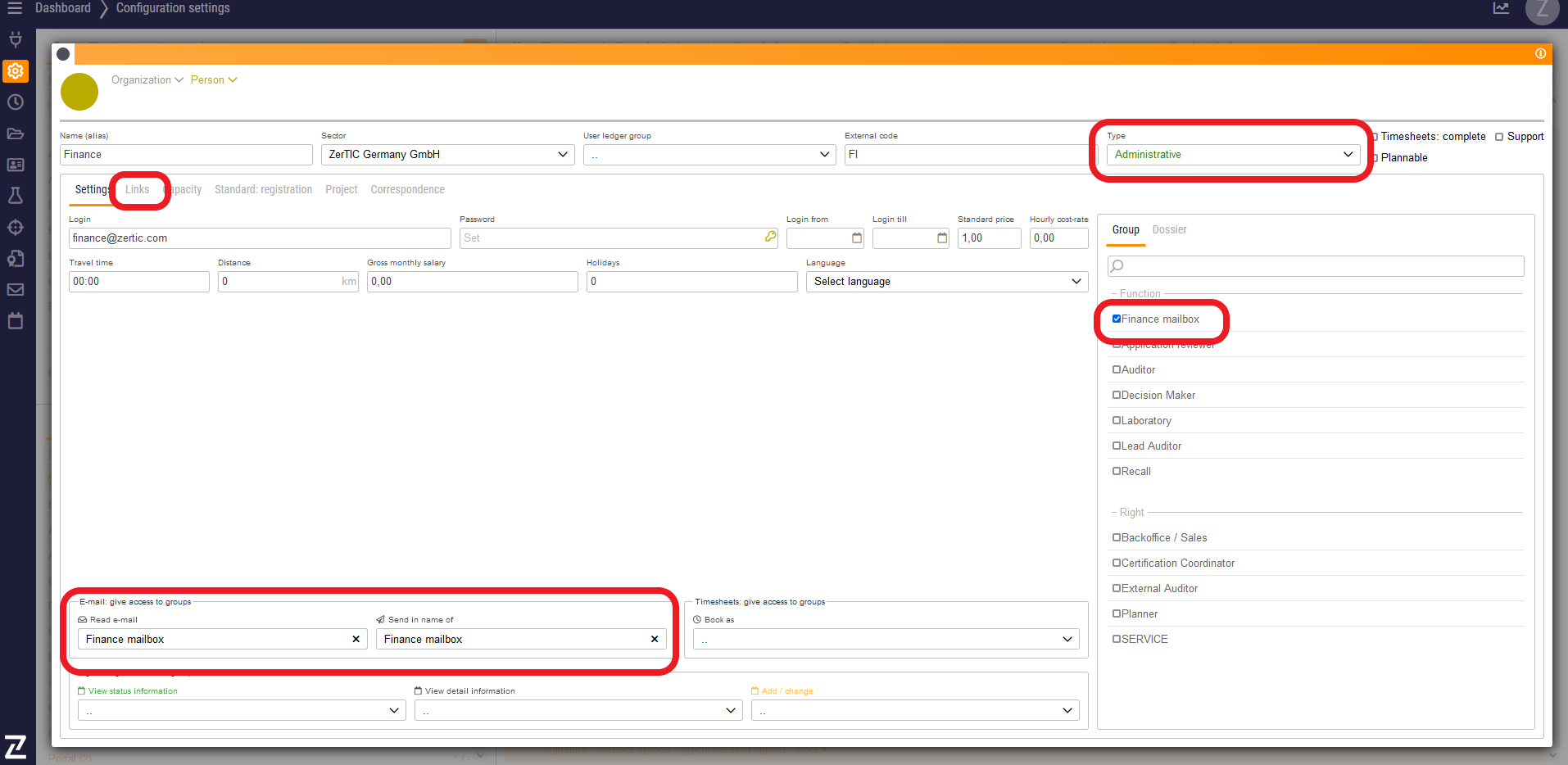The image size is (1568, 765).
Task: Open the Sector dropdown ZerTIC Germany GmbH
Action: point(447,155)
